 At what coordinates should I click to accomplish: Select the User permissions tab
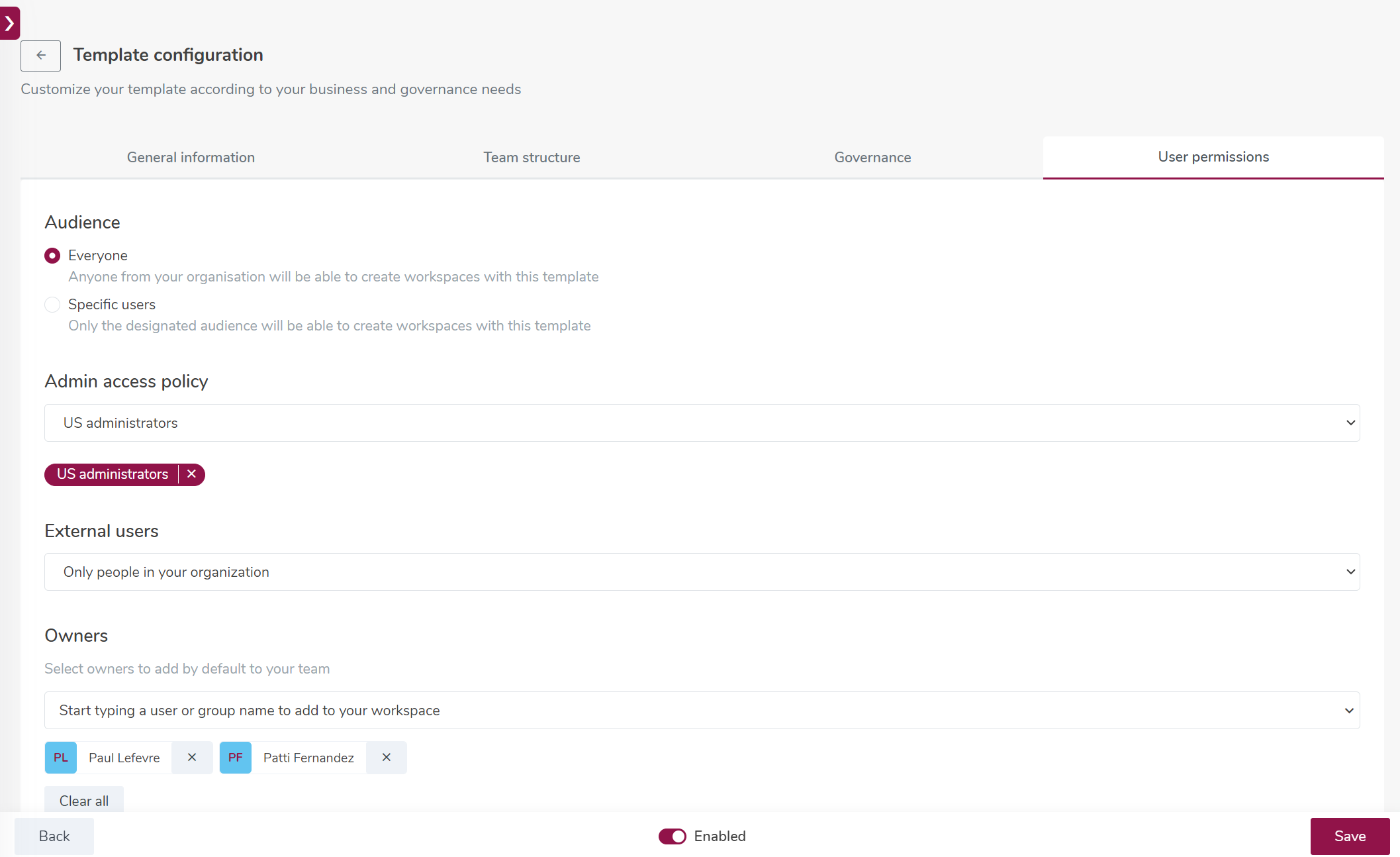pyautogui.click(x=1213, y=157)
